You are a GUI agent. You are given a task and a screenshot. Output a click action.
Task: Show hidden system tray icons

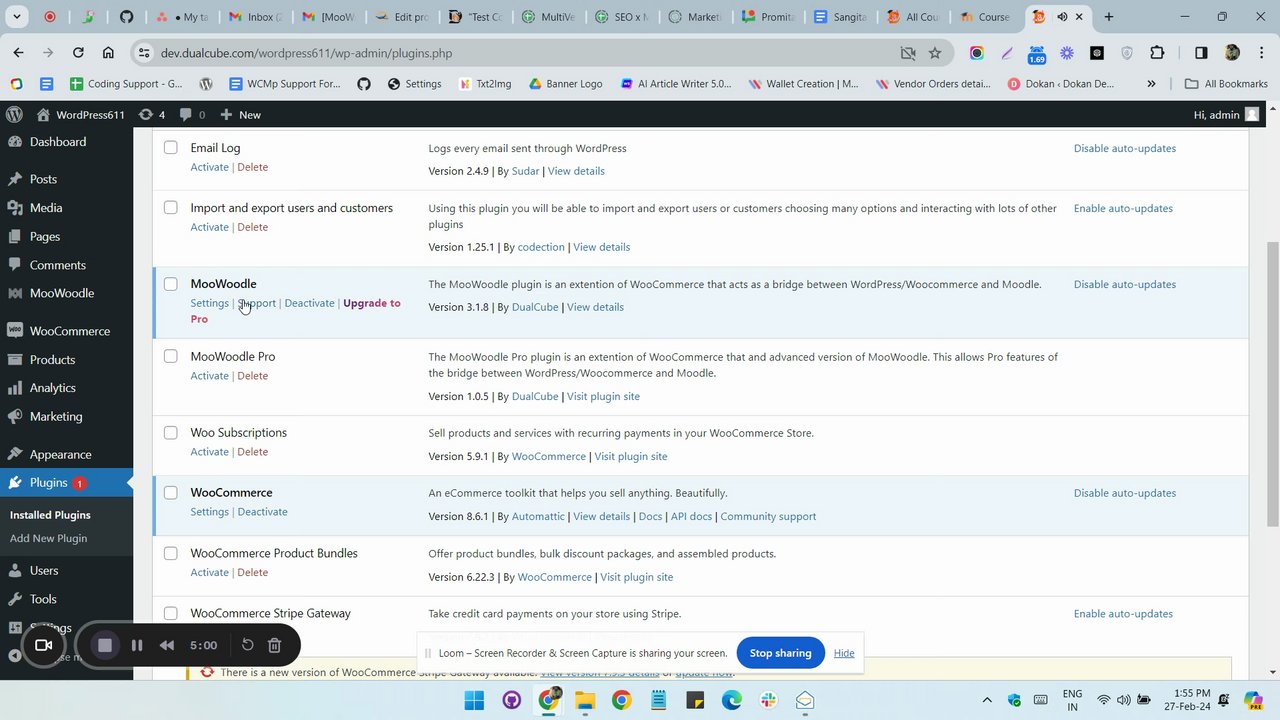point(987,700)
